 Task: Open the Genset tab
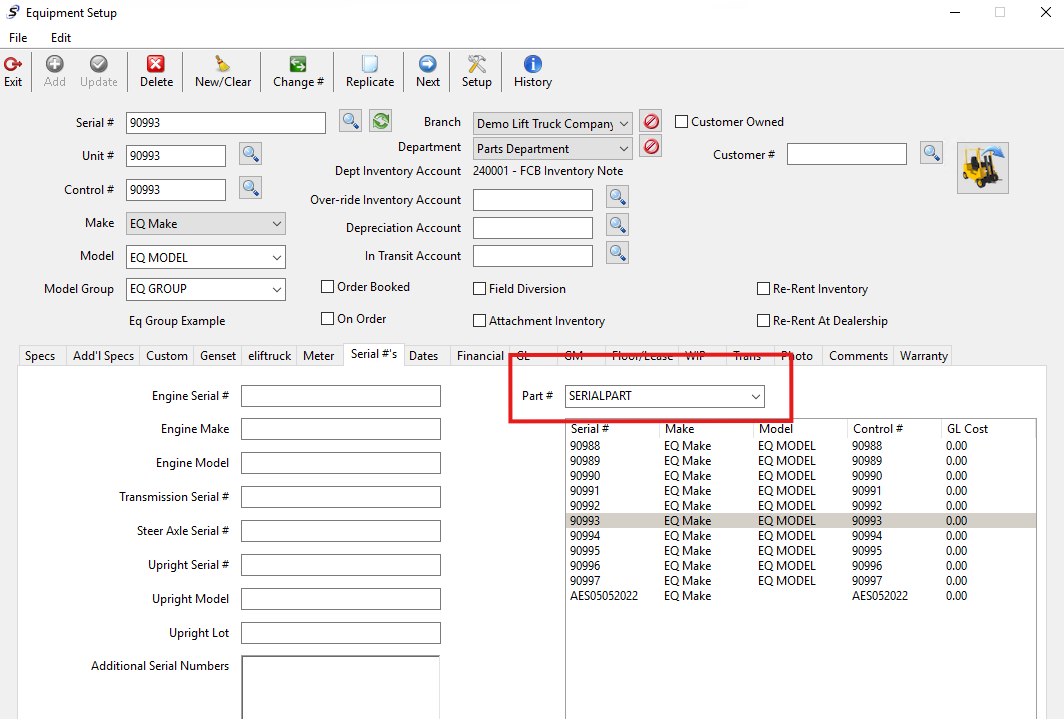[x=218, y=356]
